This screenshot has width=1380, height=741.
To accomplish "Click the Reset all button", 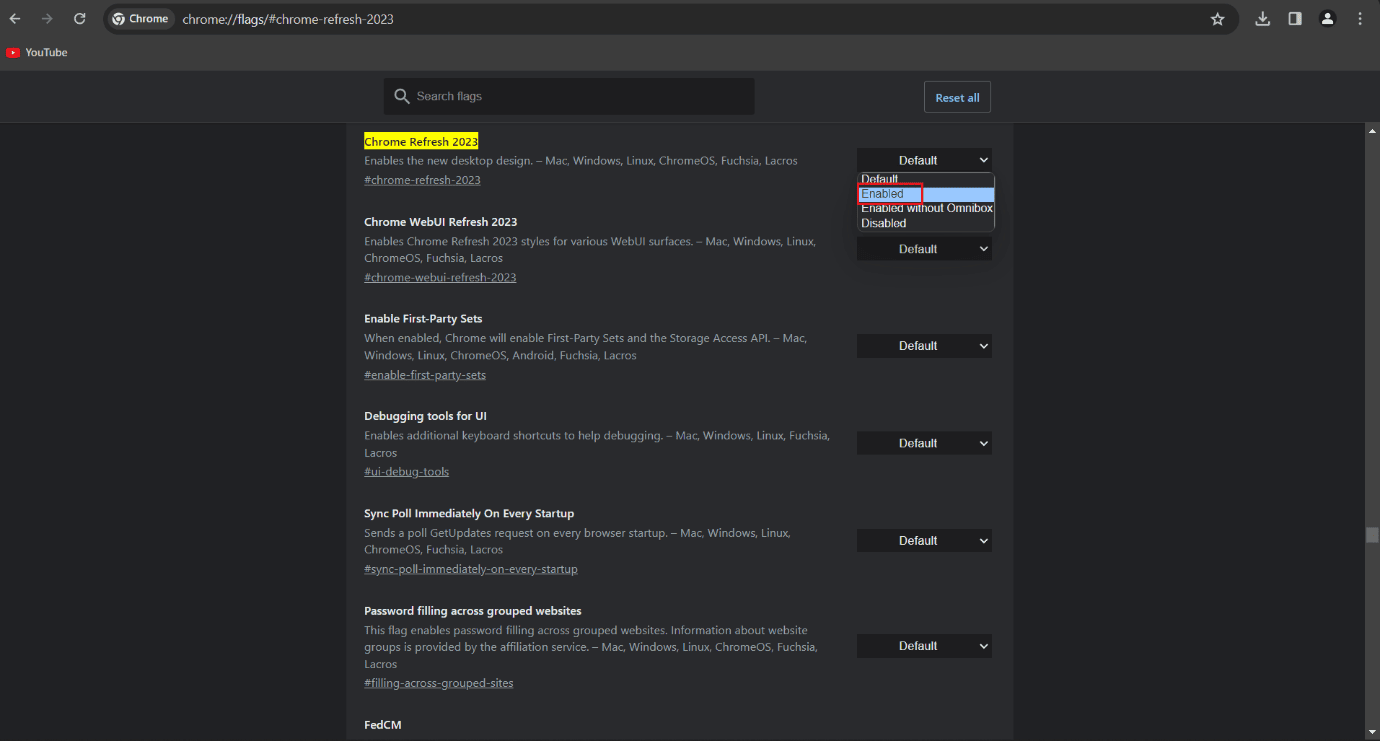I will point(957,97).
